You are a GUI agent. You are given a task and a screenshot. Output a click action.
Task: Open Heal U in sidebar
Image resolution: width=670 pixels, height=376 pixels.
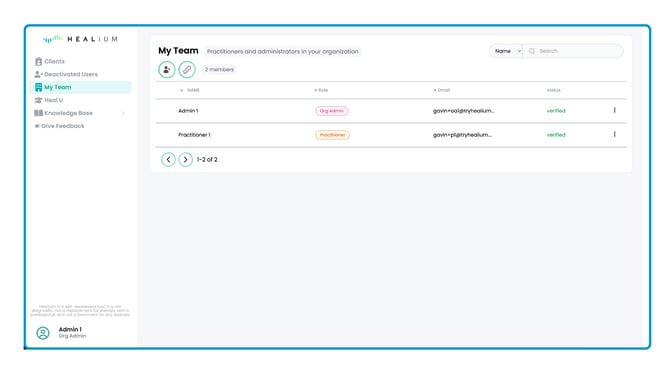pos(49,100)
